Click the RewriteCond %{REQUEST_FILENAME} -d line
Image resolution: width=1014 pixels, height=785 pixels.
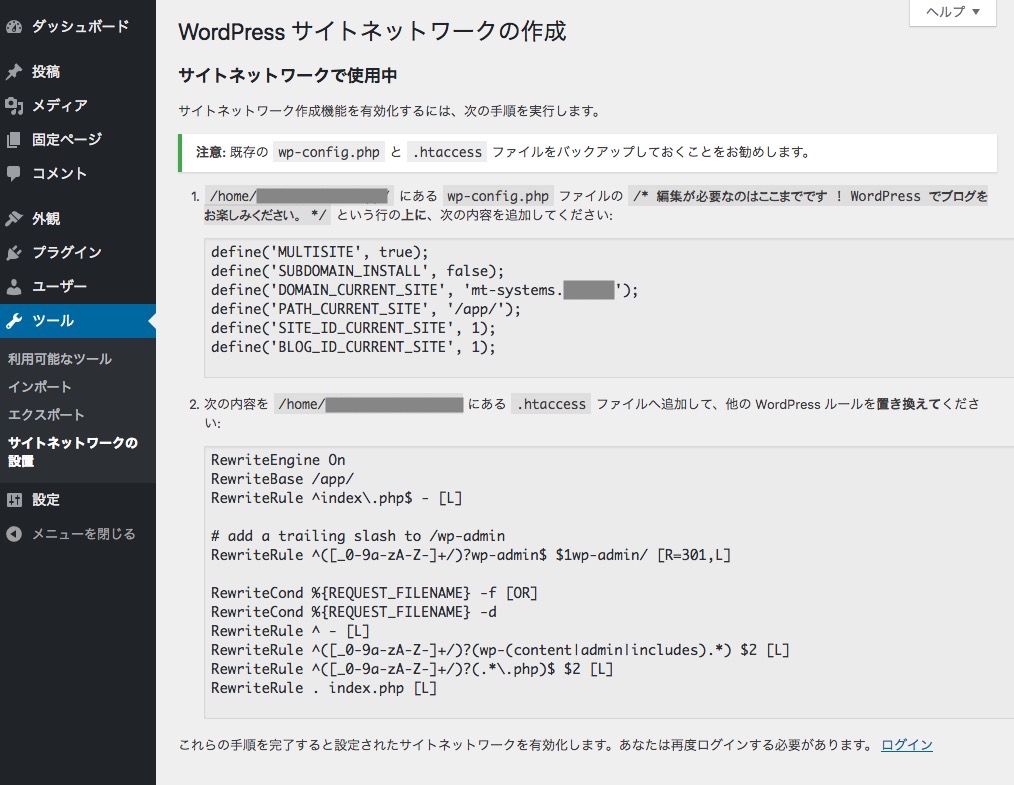(x=354, y=612)
